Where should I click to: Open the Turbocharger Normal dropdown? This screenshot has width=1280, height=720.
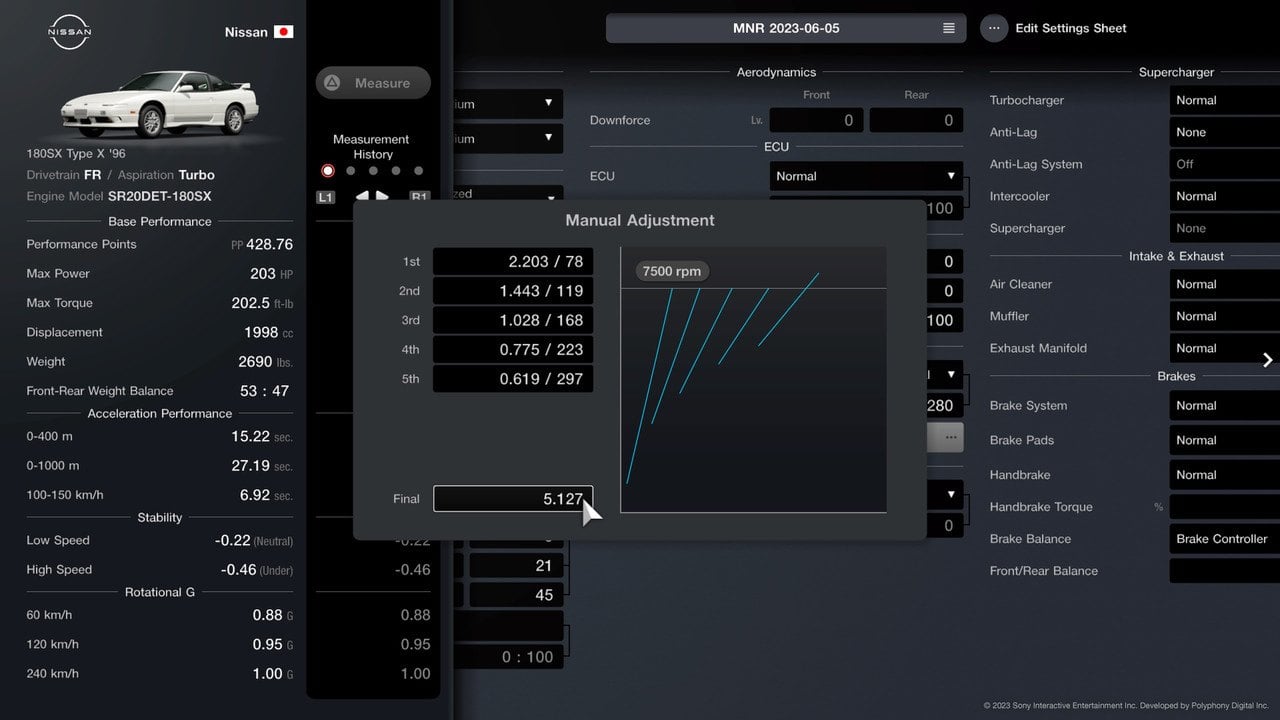[1224, 100]
